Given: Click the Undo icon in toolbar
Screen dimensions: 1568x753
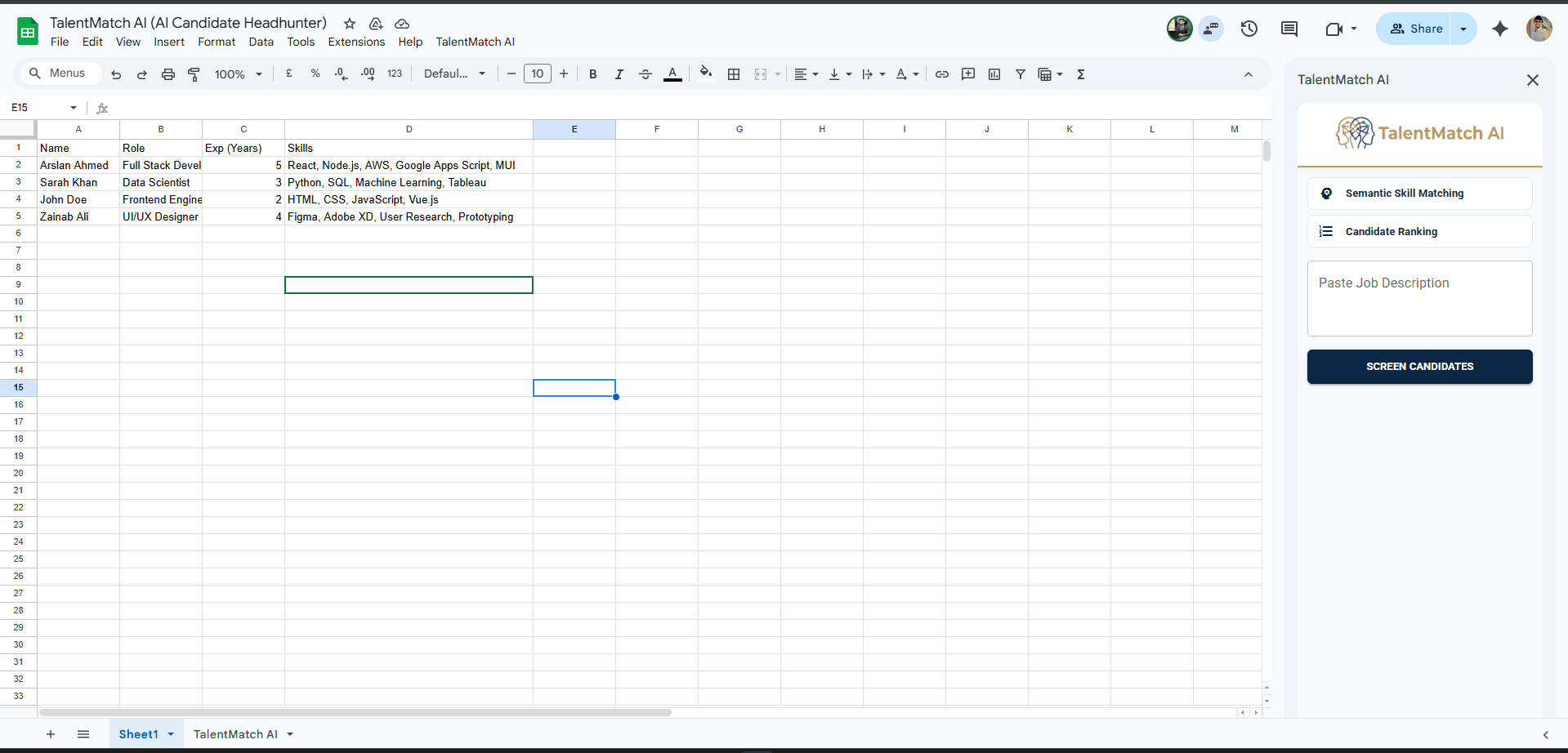Looking at the screenshot, I should point(116,74).
